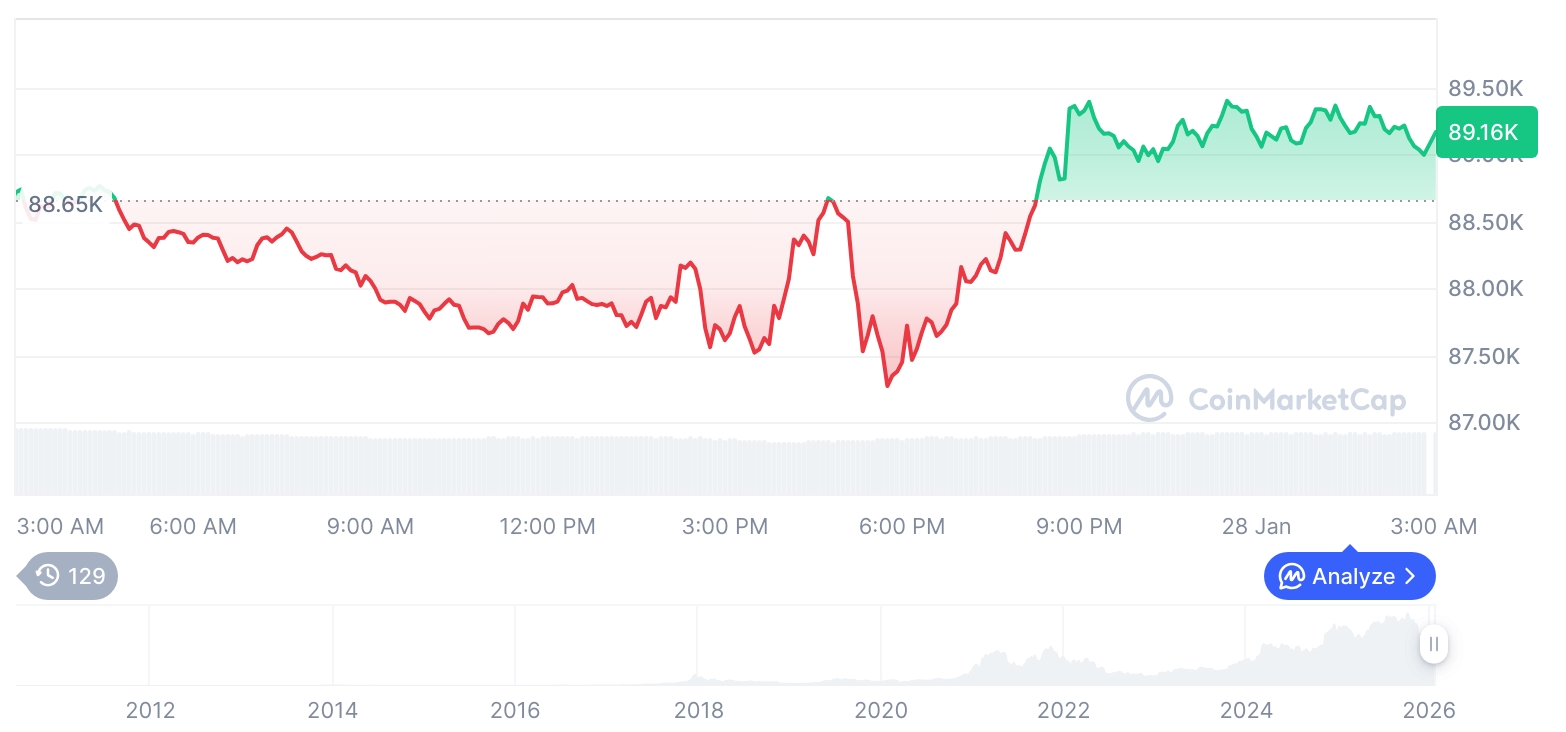The image size is (1566, 732).
Task: Click the 9:00 PM time axis label
Action: point(1079,526)
